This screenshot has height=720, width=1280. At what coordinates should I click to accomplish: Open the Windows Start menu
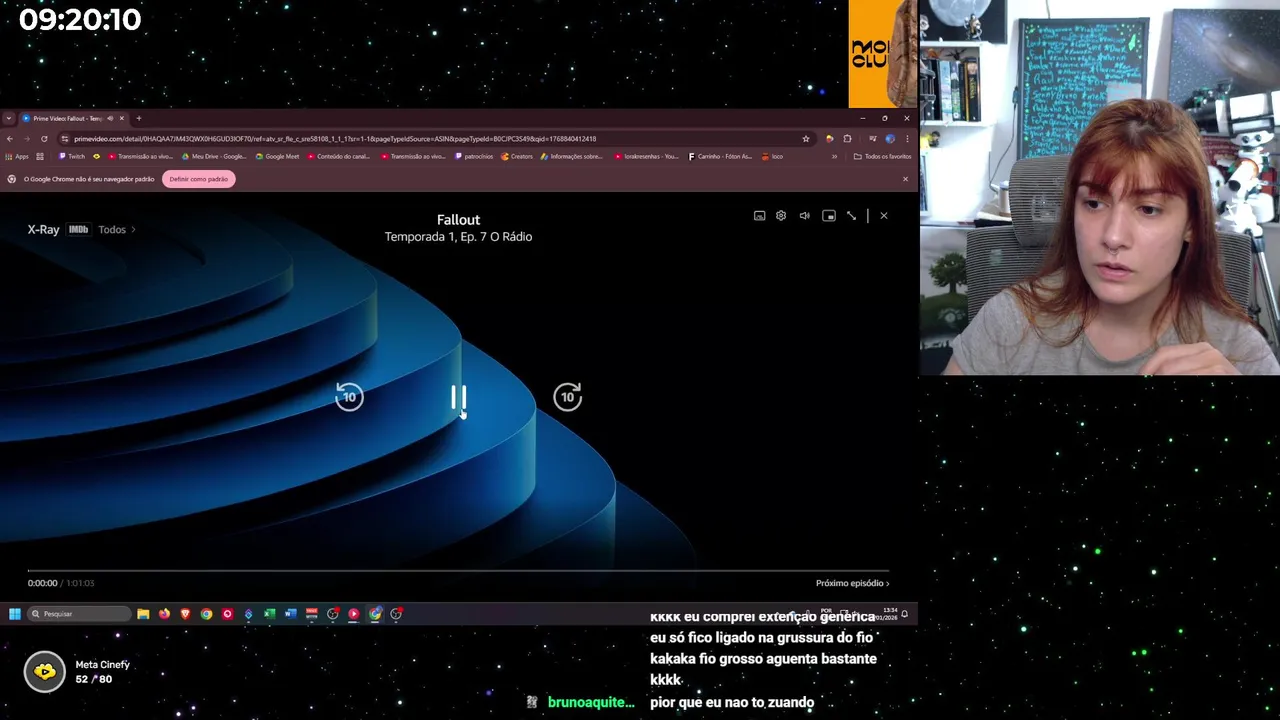pos(14,614)
